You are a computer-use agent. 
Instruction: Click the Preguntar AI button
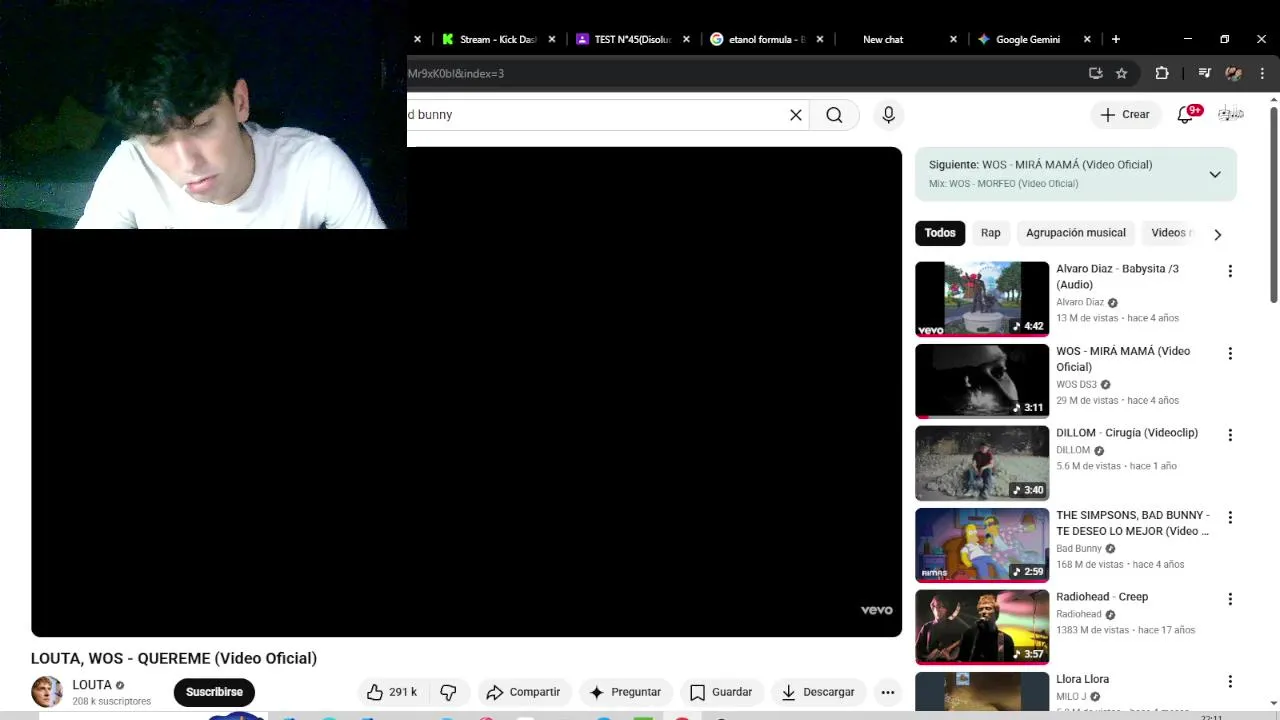point(625,692)
